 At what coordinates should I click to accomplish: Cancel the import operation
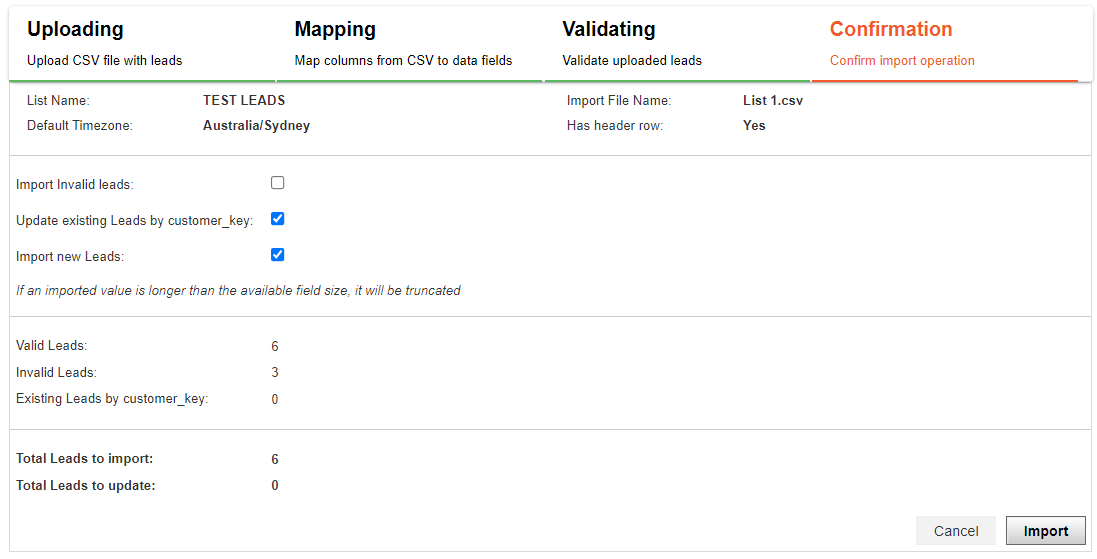(x=956, y=531)
